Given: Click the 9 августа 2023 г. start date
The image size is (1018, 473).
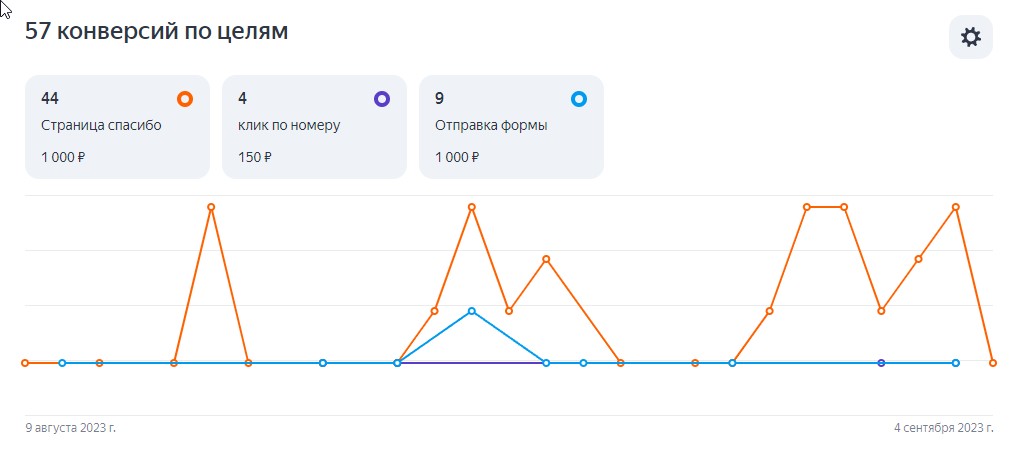Looking at the screenshot, I should [70, 428].
